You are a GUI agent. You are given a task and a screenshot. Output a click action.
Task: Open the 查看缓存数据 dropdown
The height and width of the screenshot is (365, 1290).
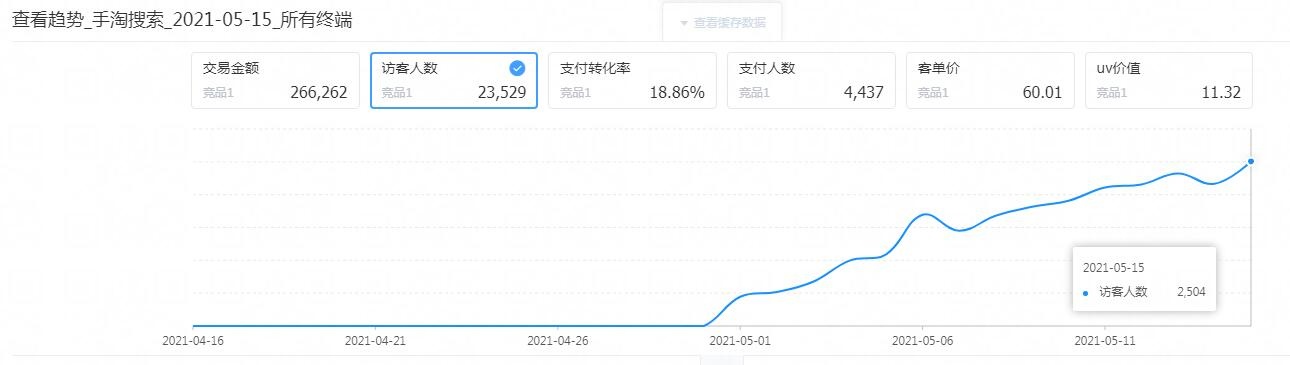click(x=722, y=22)
